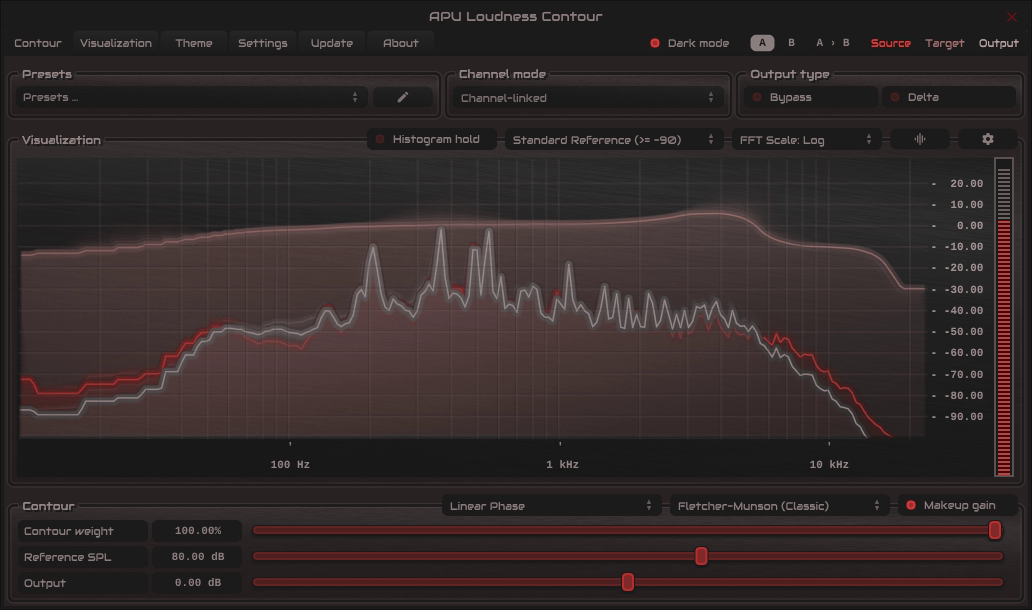Click the Contour weight slider handle

click(994, 530)
